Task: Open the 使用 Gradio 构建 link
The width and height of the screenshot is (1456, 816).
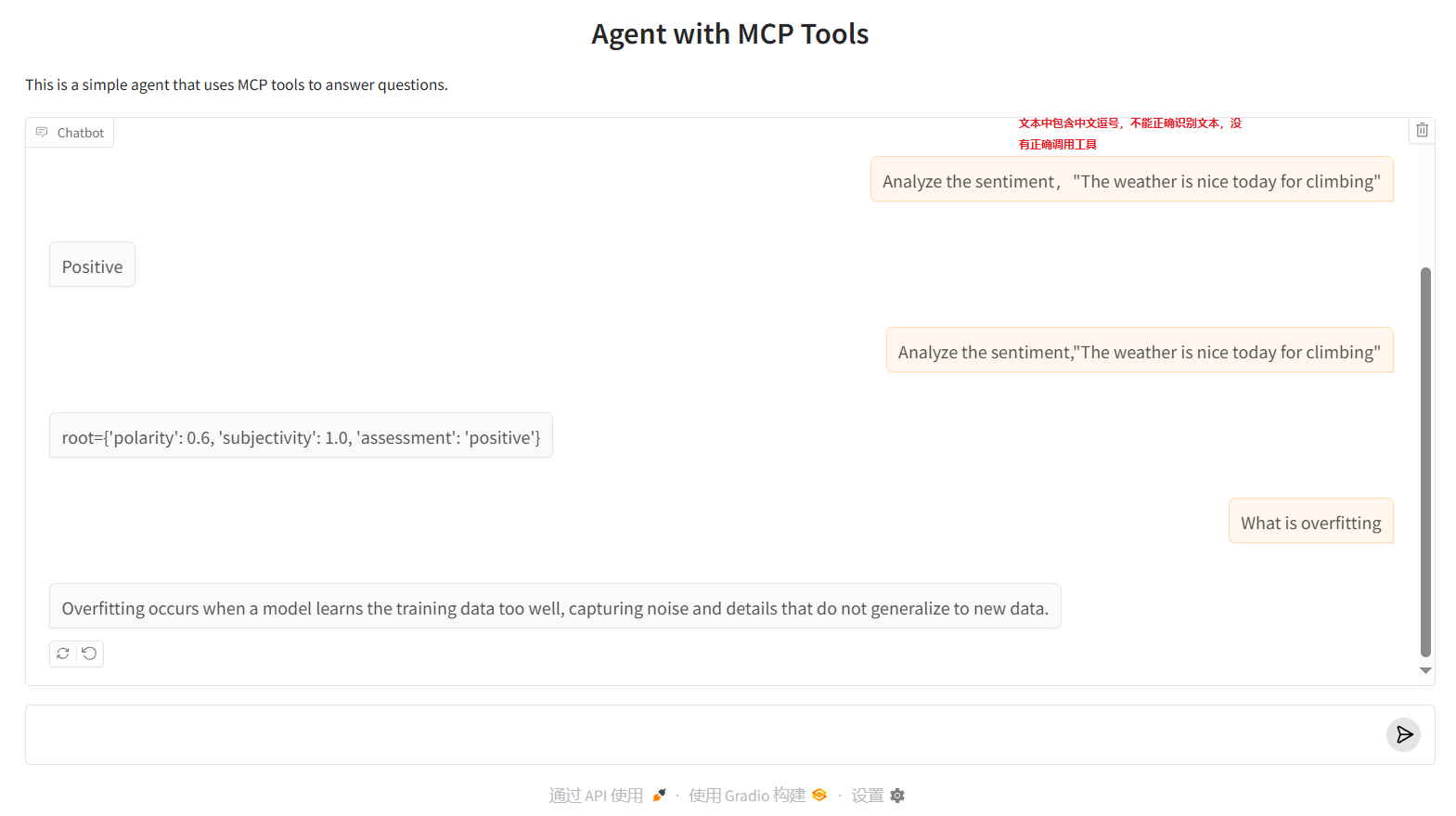Action: (x=757, y=796)
